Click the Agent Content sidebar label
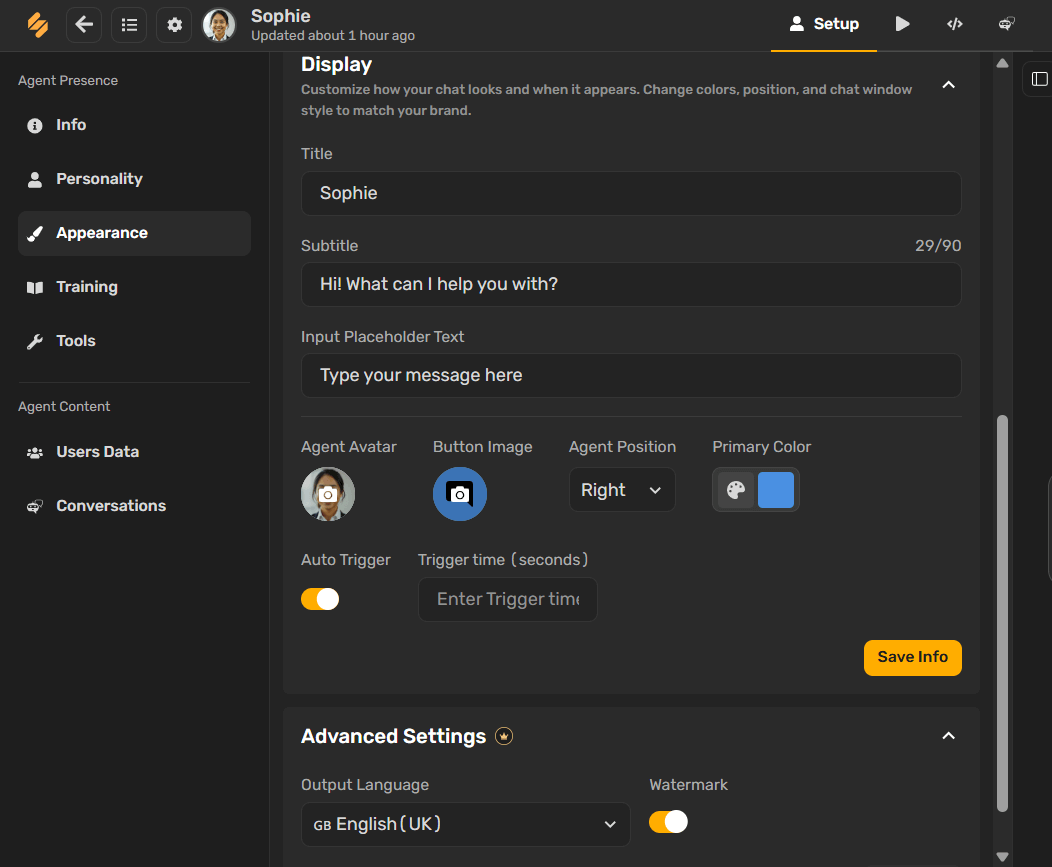Image resolution: width=1052 pixels, height=867 pixels. 64,407
